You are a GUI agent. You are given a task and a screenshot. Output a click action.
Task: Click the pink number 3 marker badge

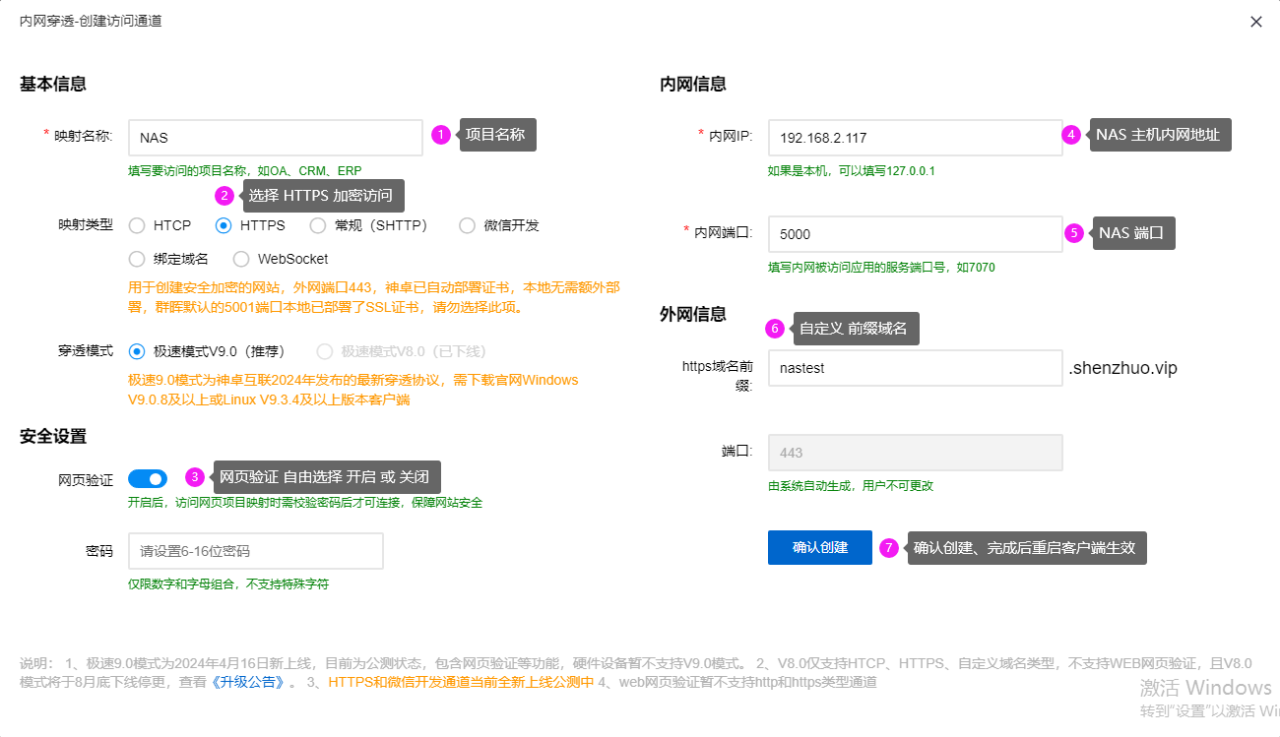tap(196, 477)
